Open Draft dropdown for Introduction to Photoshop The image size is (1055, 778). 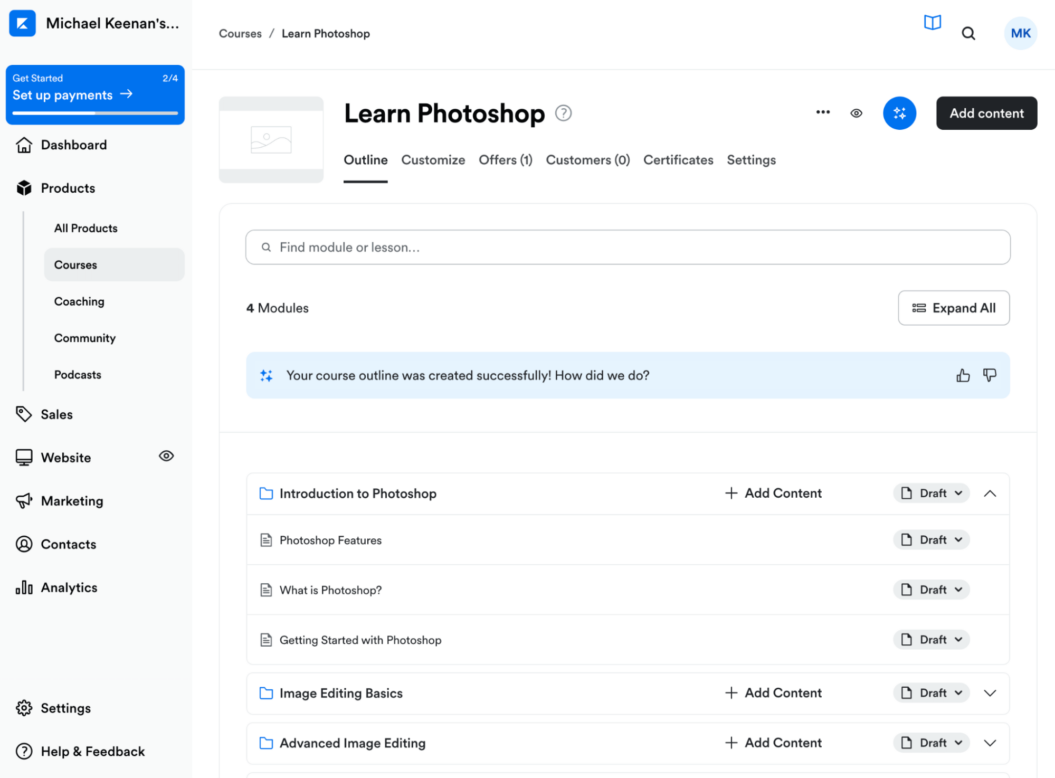(x=931, y=493)
